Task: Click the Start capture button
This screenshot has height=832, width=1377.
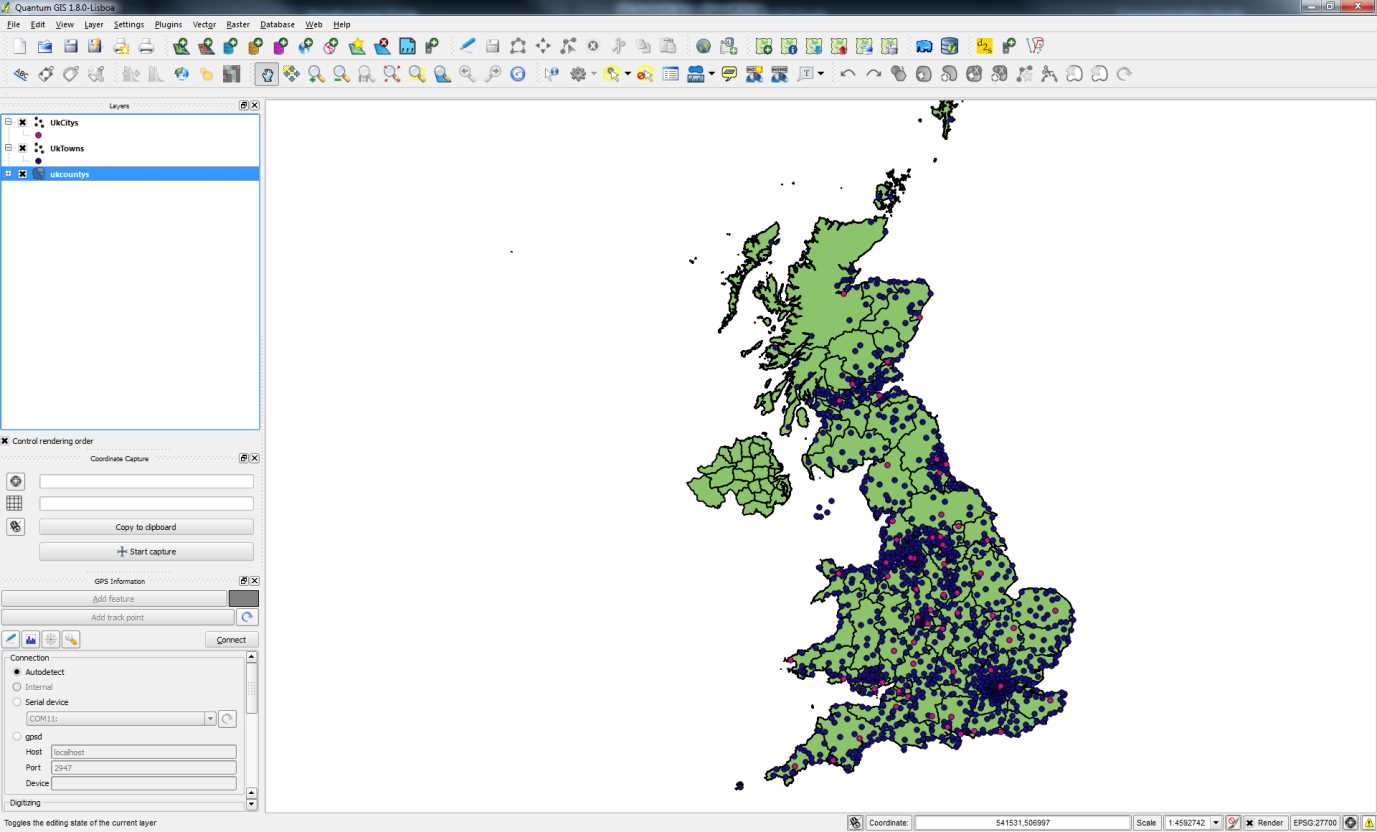Action: pos(146,551)
